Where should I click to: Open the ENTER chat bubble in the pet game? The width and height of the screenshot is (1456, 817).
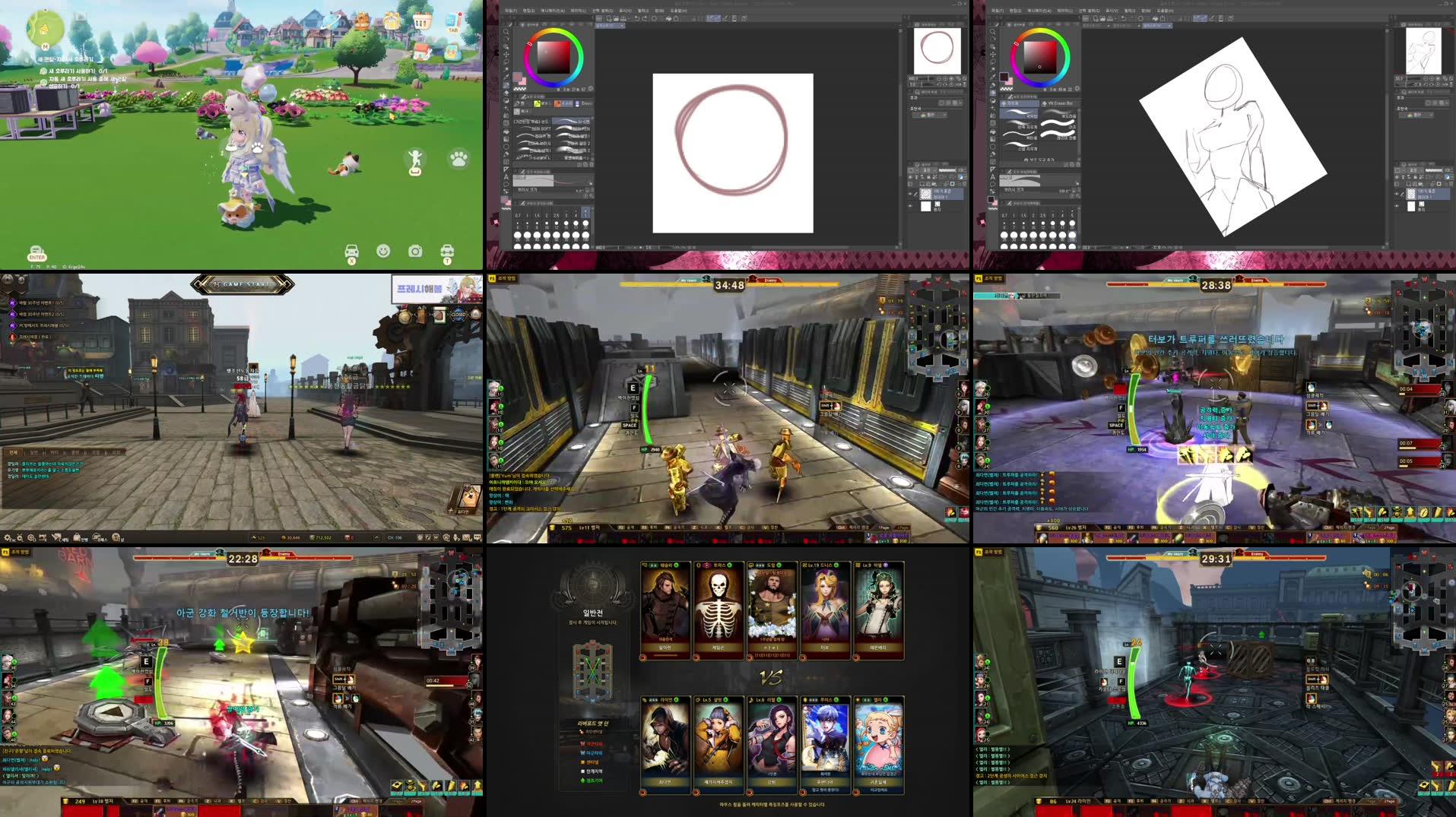(x=36, y=253)
